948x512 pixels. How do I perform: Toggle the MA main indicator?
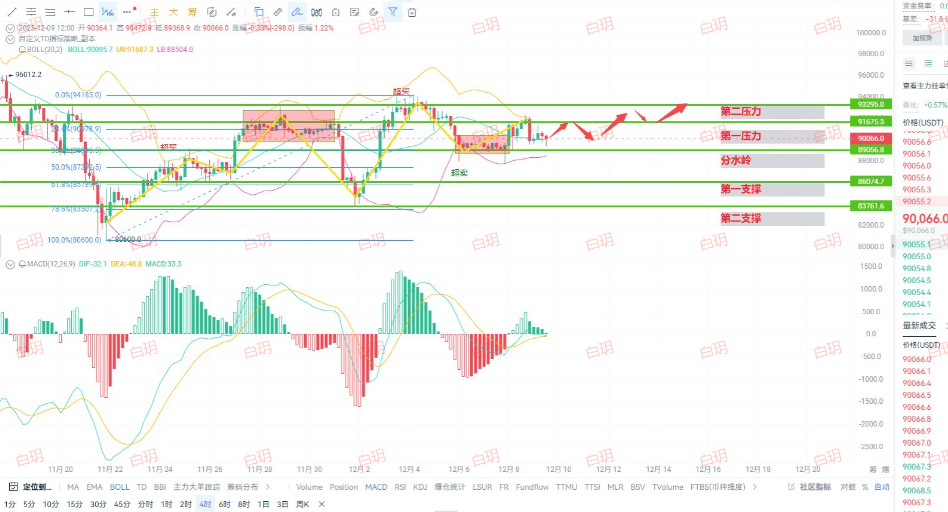pos(73,487)
